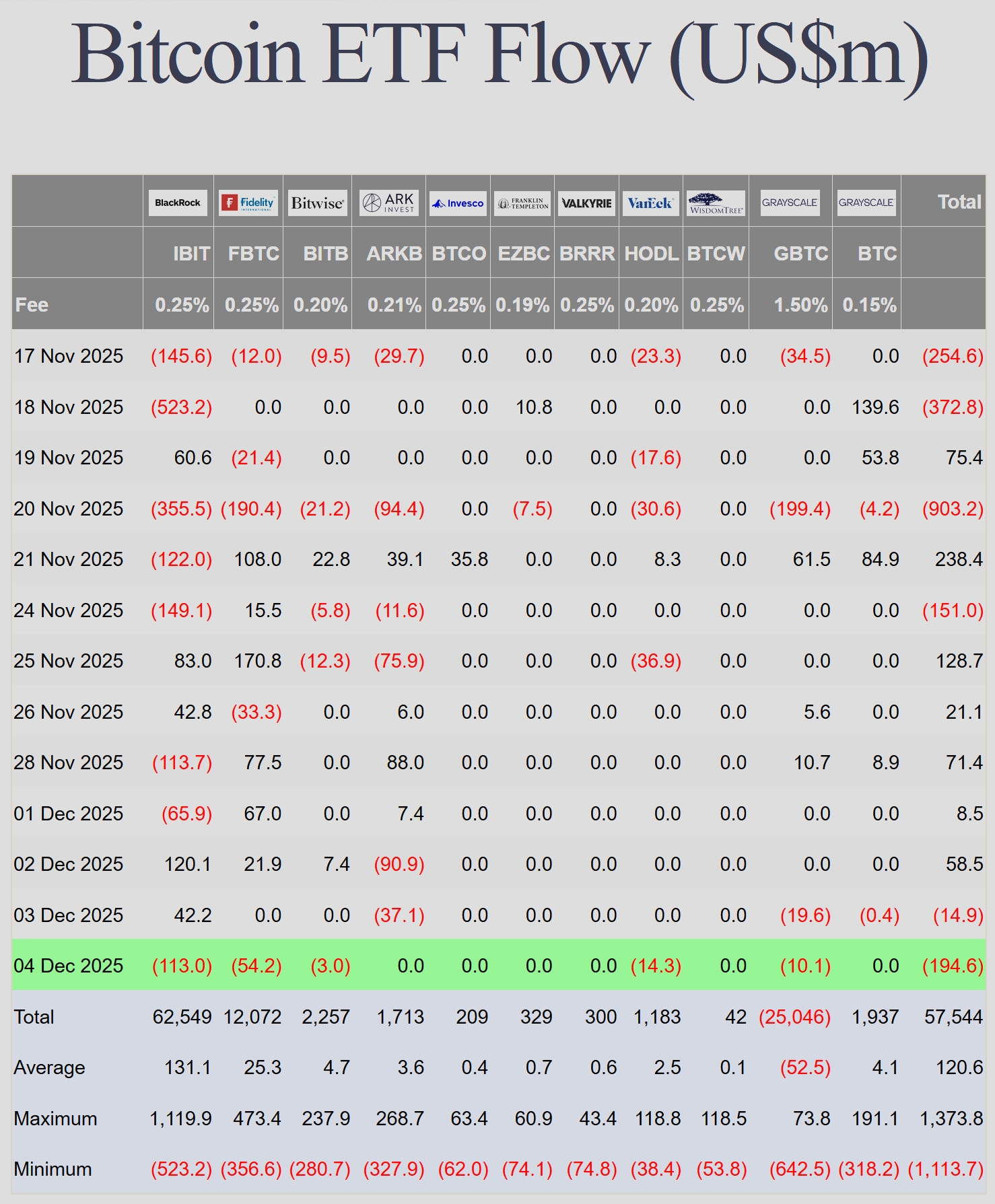This screenshot has height=1204, width=995.
Task: Click the Maximum summary row label
Action: pyautogui.click(x=55, y=1119)
